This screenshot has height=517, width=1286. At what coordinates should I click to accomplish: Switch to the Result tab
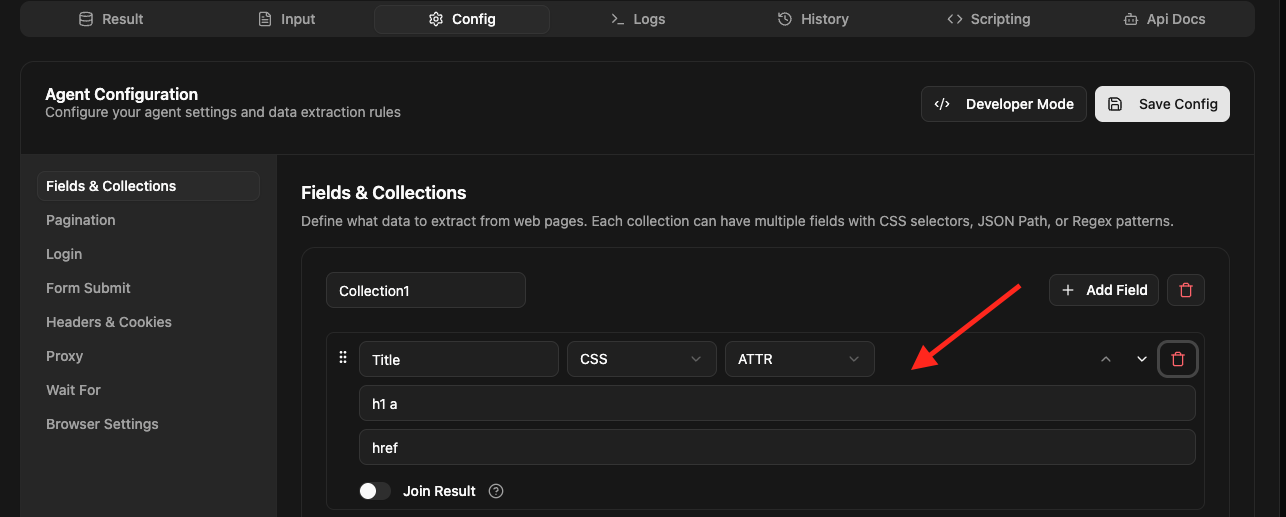point(111,19)
